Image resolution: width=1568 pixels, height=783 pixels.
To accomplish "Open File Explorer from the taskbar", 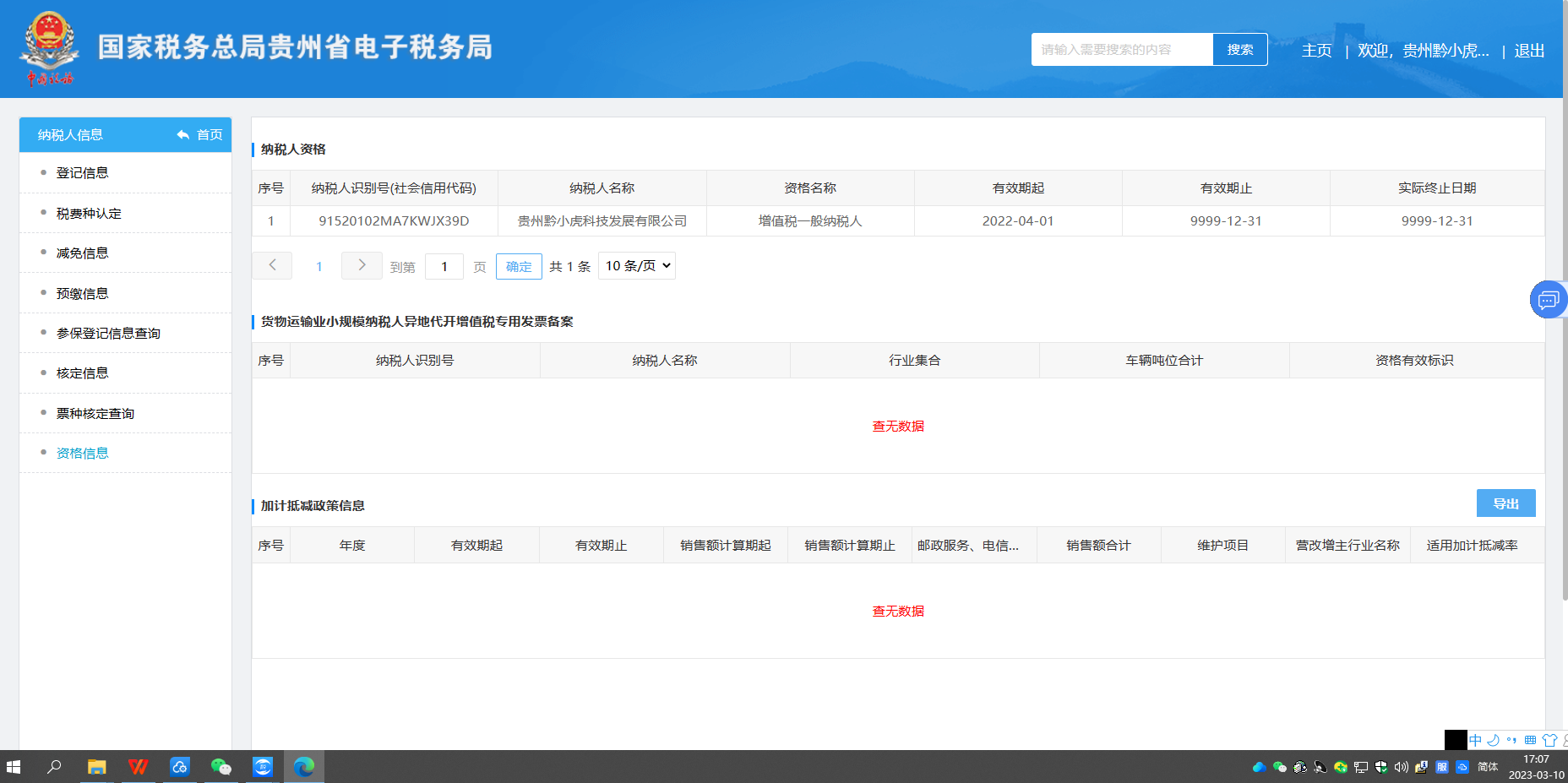I will 96,766.
